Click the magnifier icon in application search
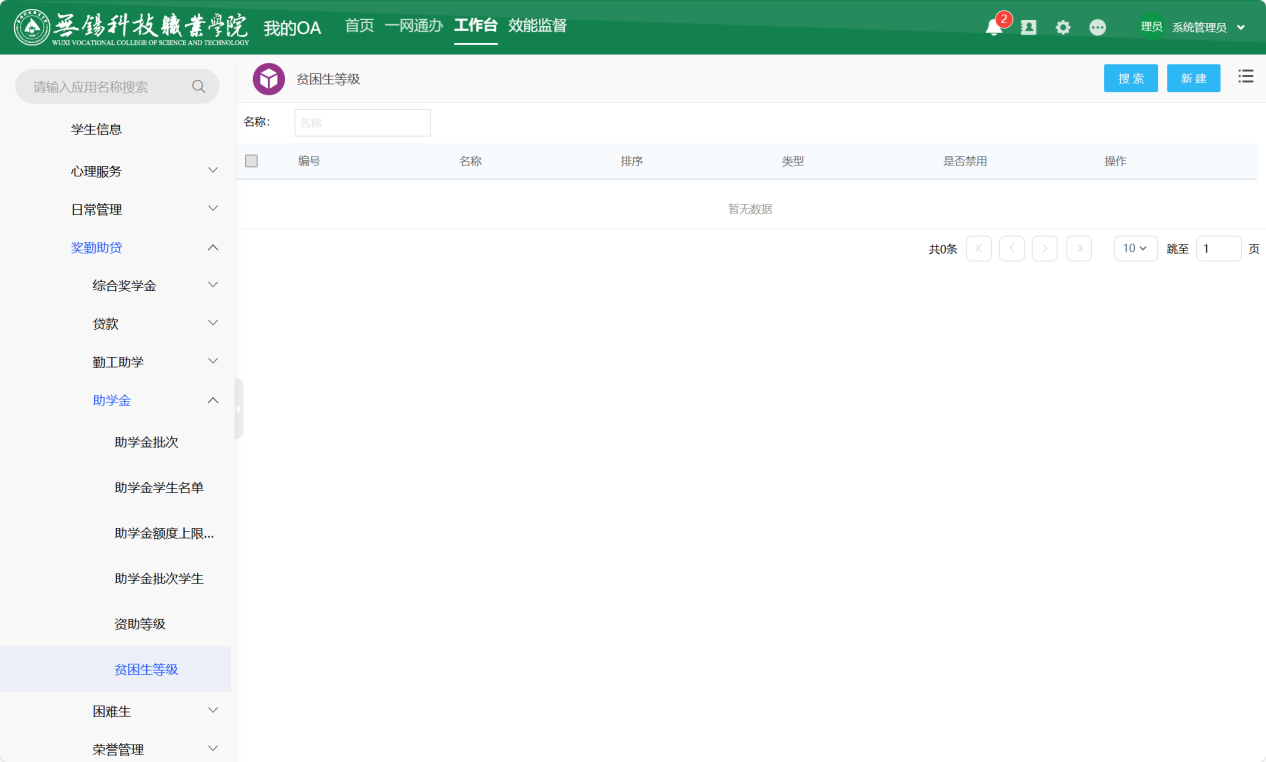Image resolution: width=1266 pixels, height=762 pixels. pos(198,87)
